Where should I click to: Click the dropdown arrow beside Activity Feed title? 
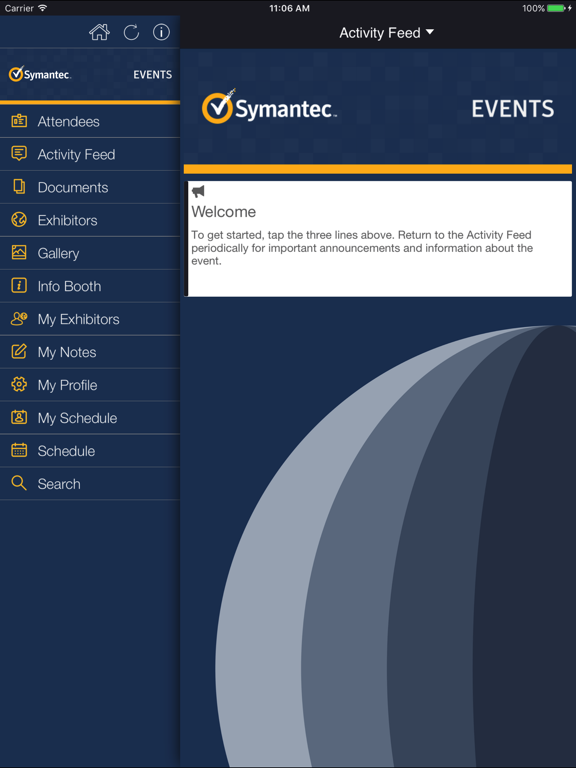click(x=430, y=32)
